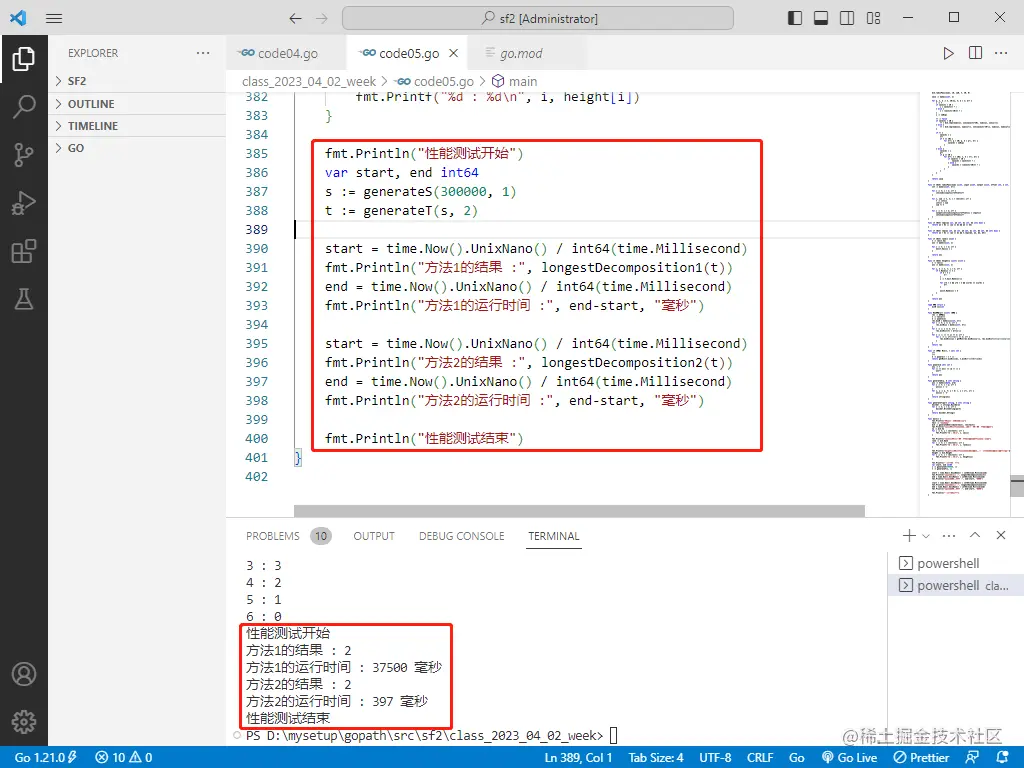The height and width of the screenshot is (768, 1024).
Task: Expand the TIMELINE section
Action: [x=137, y=125]
